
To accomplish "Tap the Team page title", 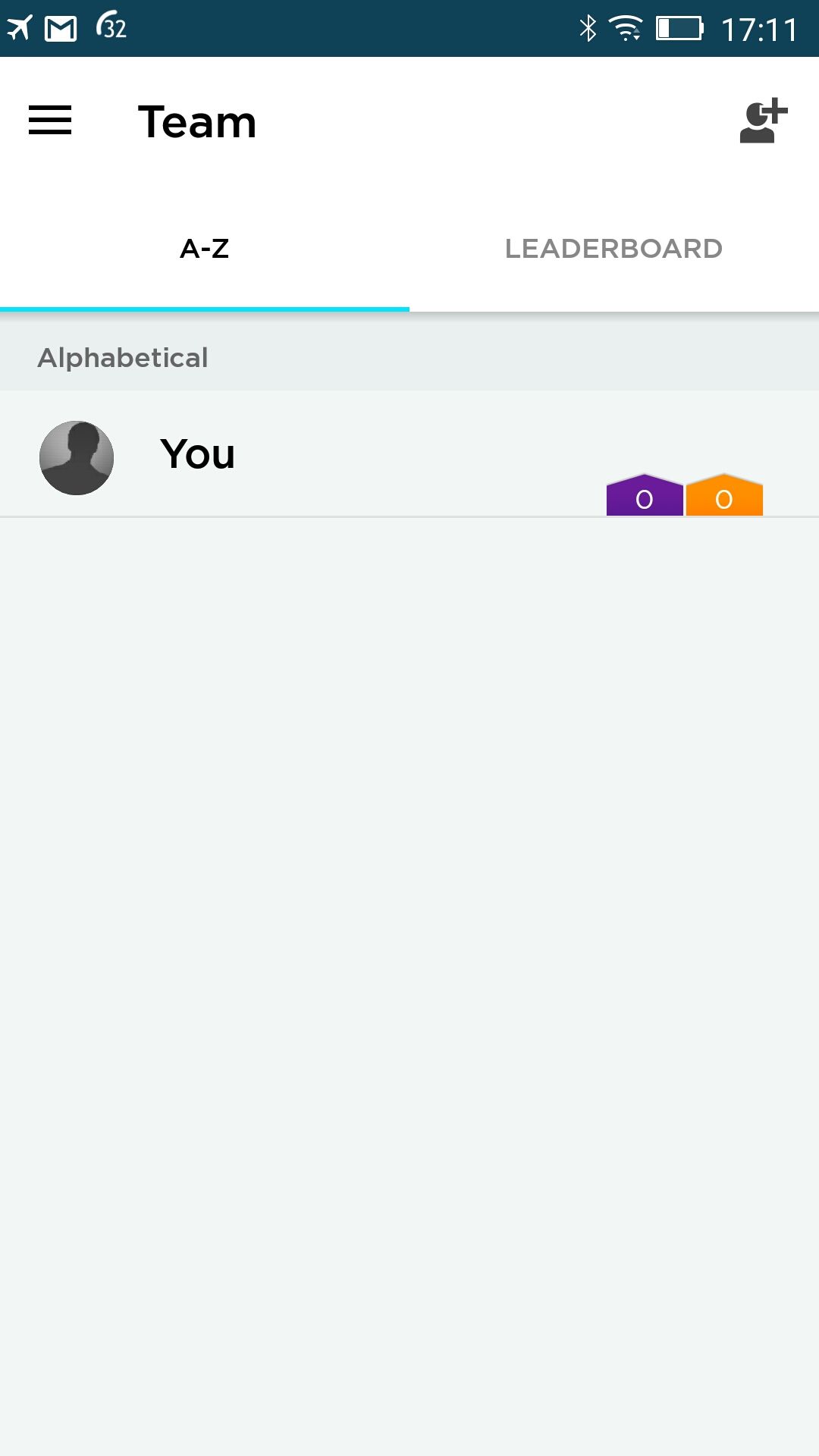I will tap(197, 122).
